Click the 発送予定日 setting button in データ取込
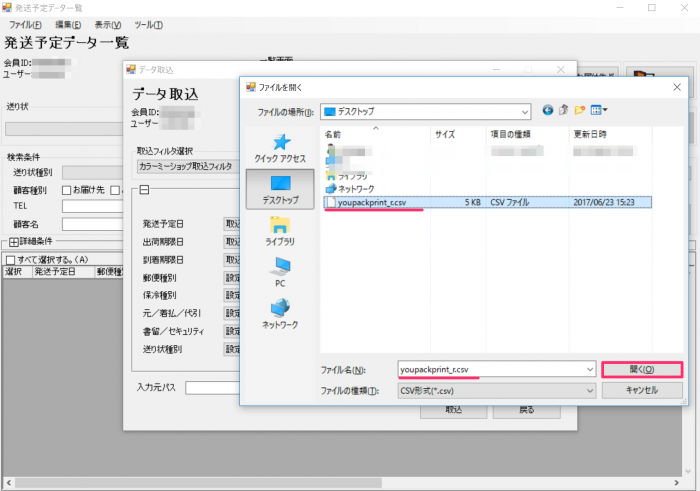 point(232,224)
